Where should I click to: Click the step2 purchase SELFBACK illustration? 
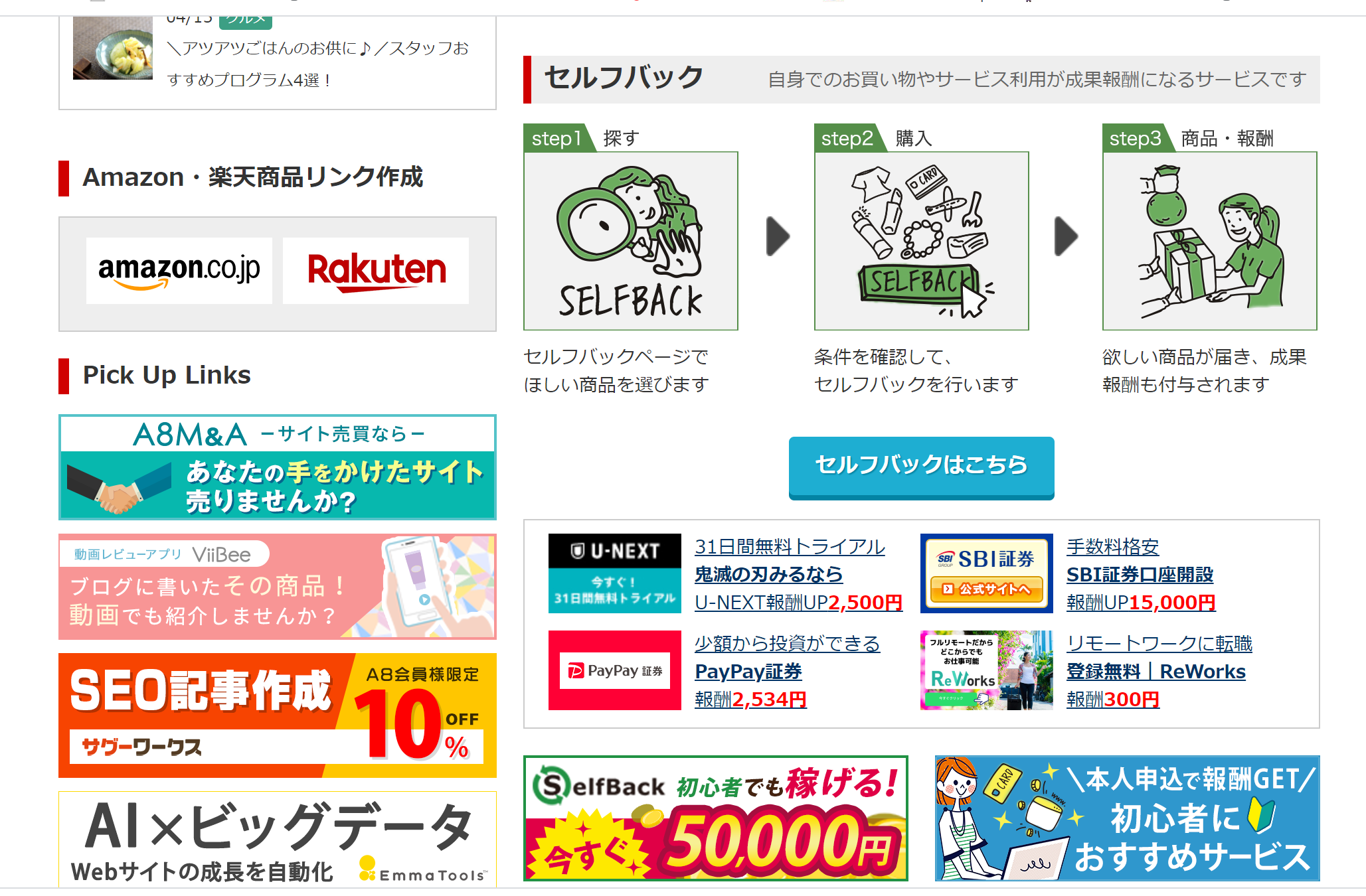(922, 241)
